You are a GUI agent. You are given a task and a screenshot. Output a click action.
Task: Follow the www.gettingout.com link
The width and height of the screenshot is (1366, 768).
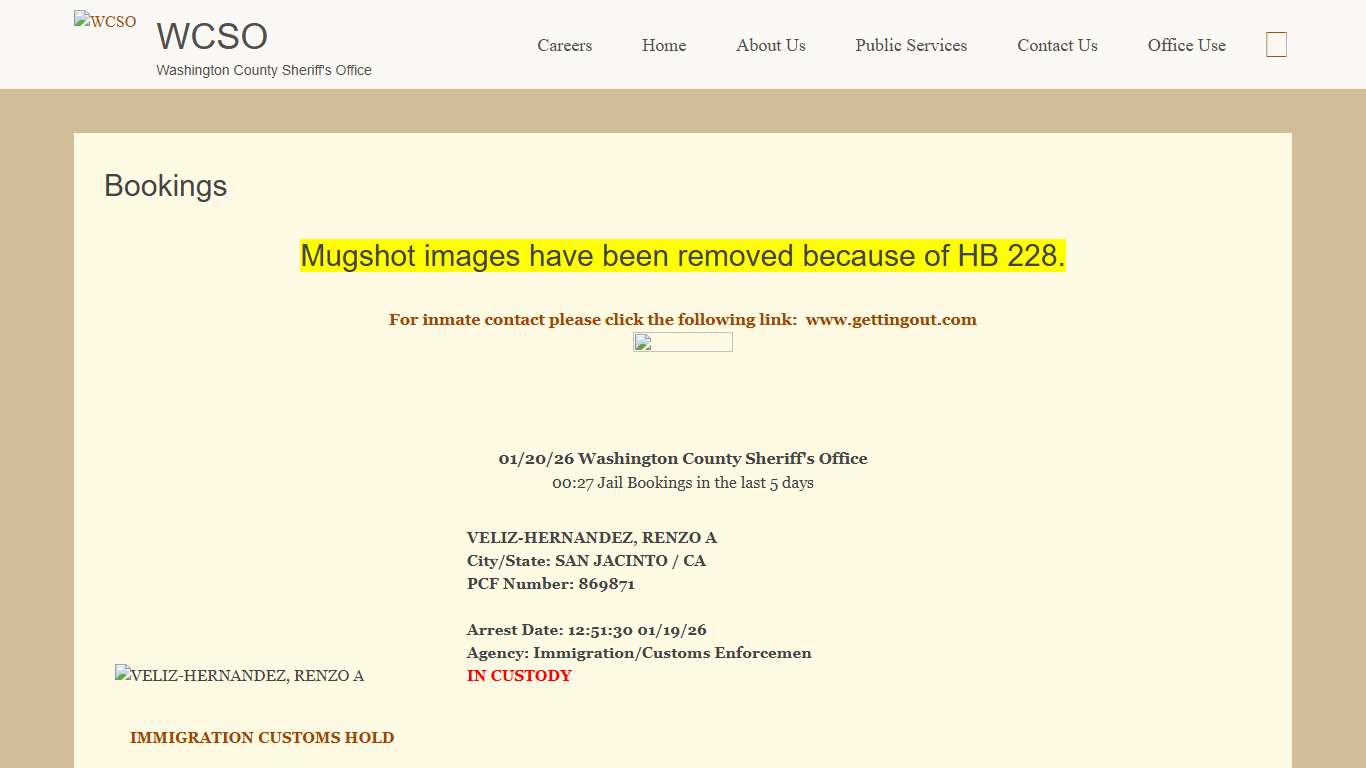(890, 320)
